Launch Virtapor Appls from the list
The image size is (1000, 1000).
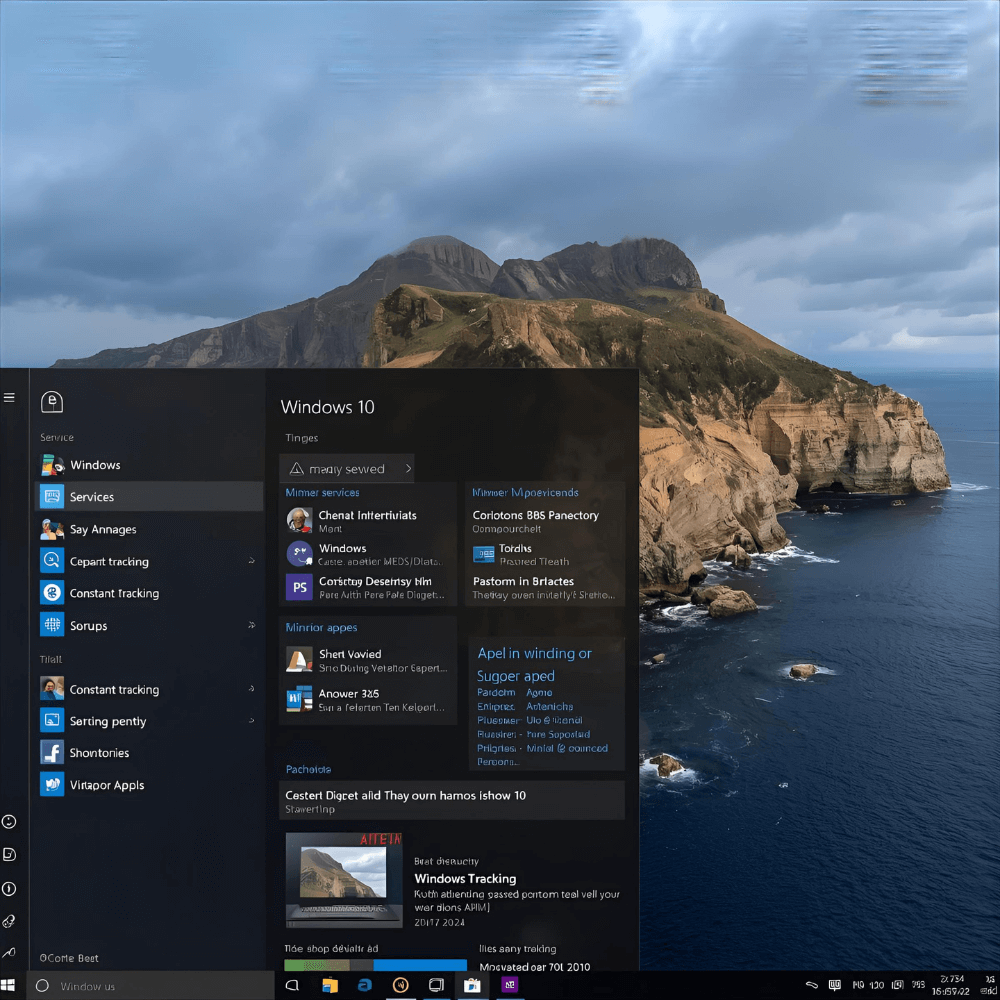[x=106, y=785]
